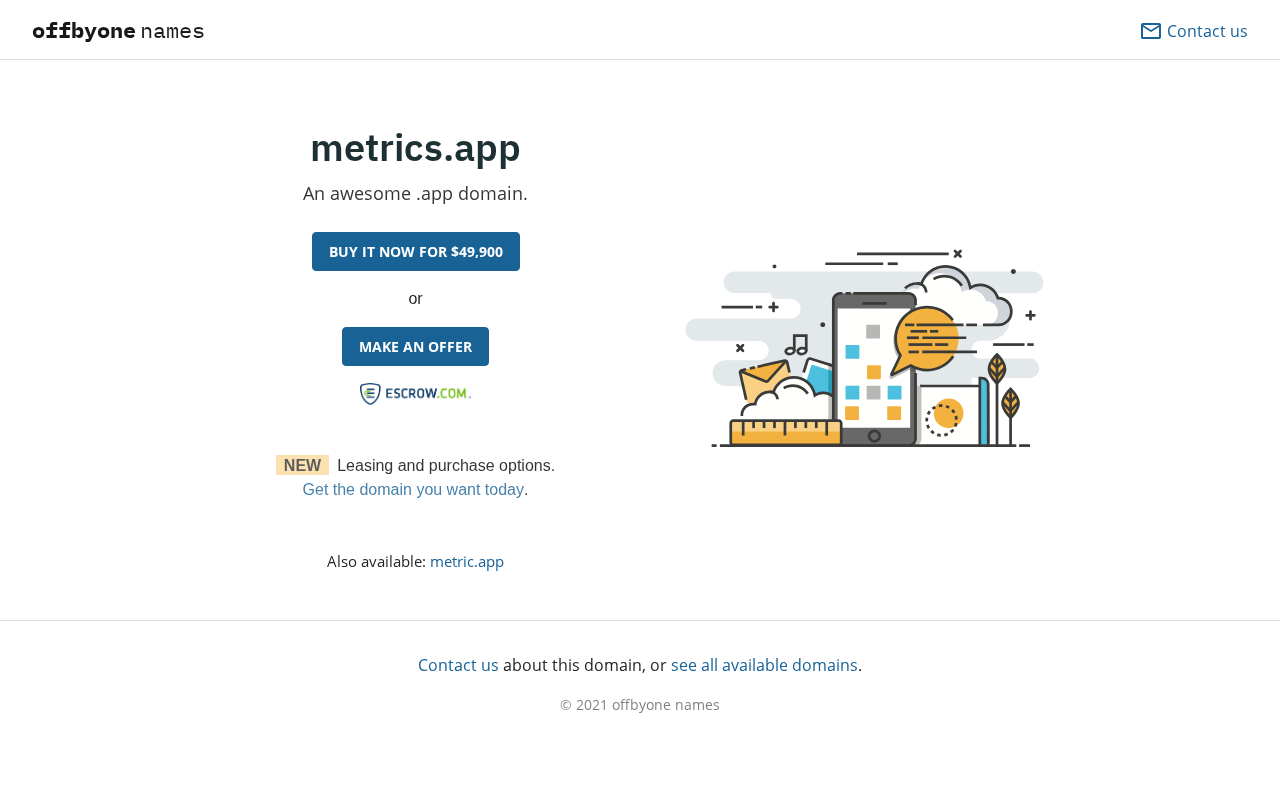Viewport: 1280px width, 800px height.
Task: Open the metric.app domain link
Action: pos(467,562)
